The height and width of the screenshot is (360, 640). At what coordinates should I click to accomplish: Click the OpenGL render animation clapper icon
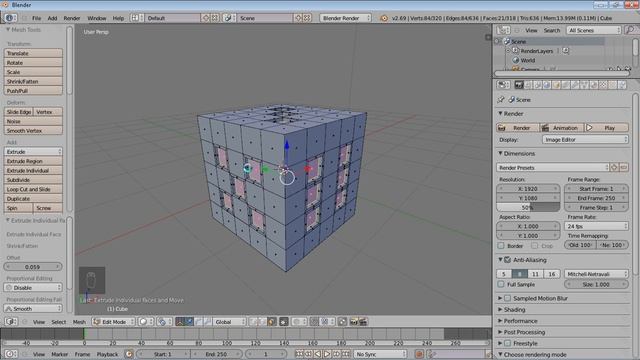click(362, 322)
